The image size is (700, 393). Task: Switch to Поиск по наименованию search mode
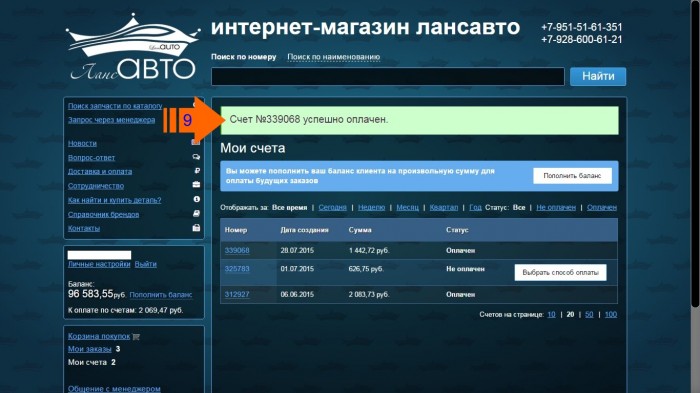(333, 57)
